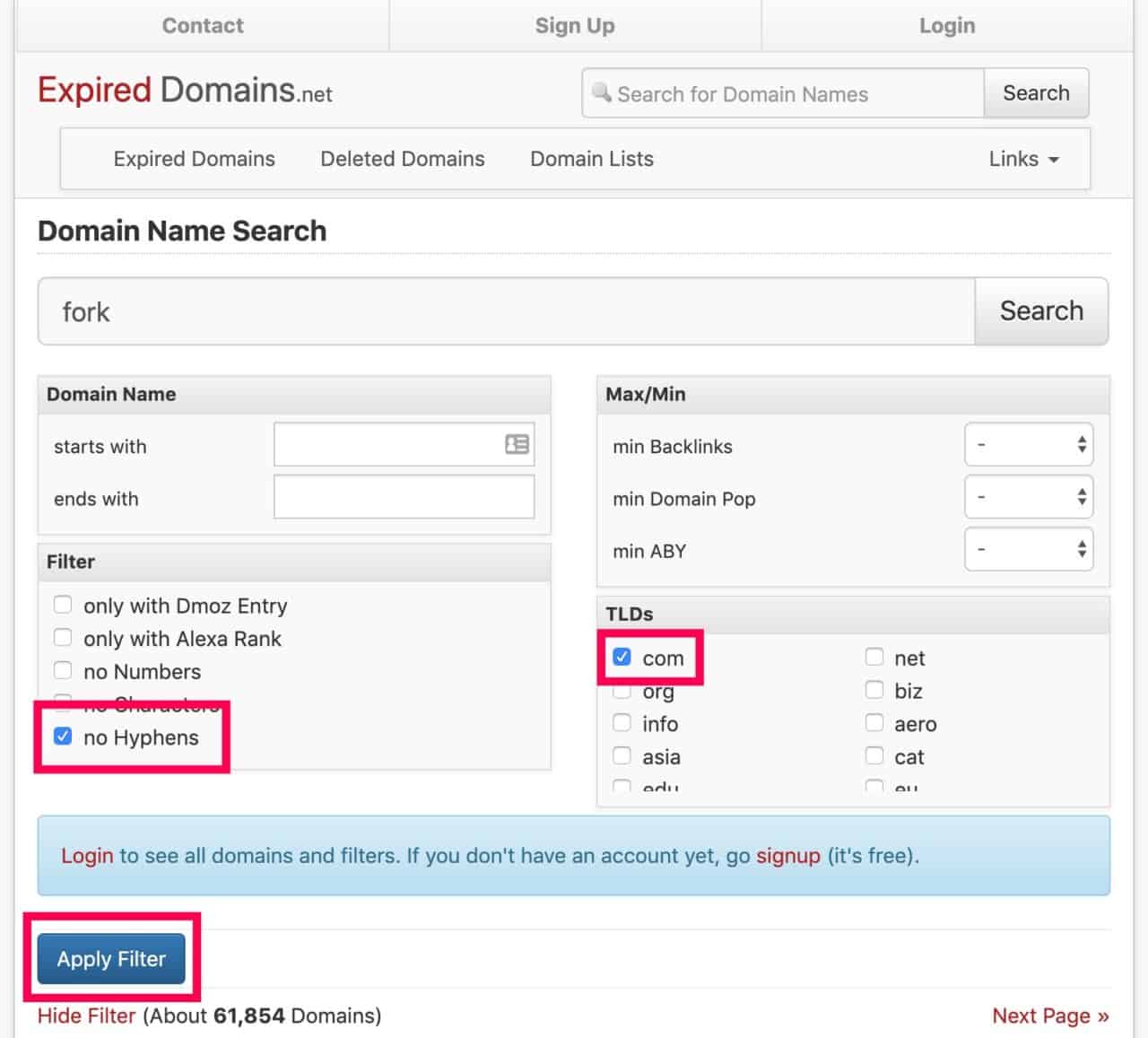Viewport: 1148px width, 1038px height.
Task: Click the domain search field containing fork
Action: coord(507,311)
